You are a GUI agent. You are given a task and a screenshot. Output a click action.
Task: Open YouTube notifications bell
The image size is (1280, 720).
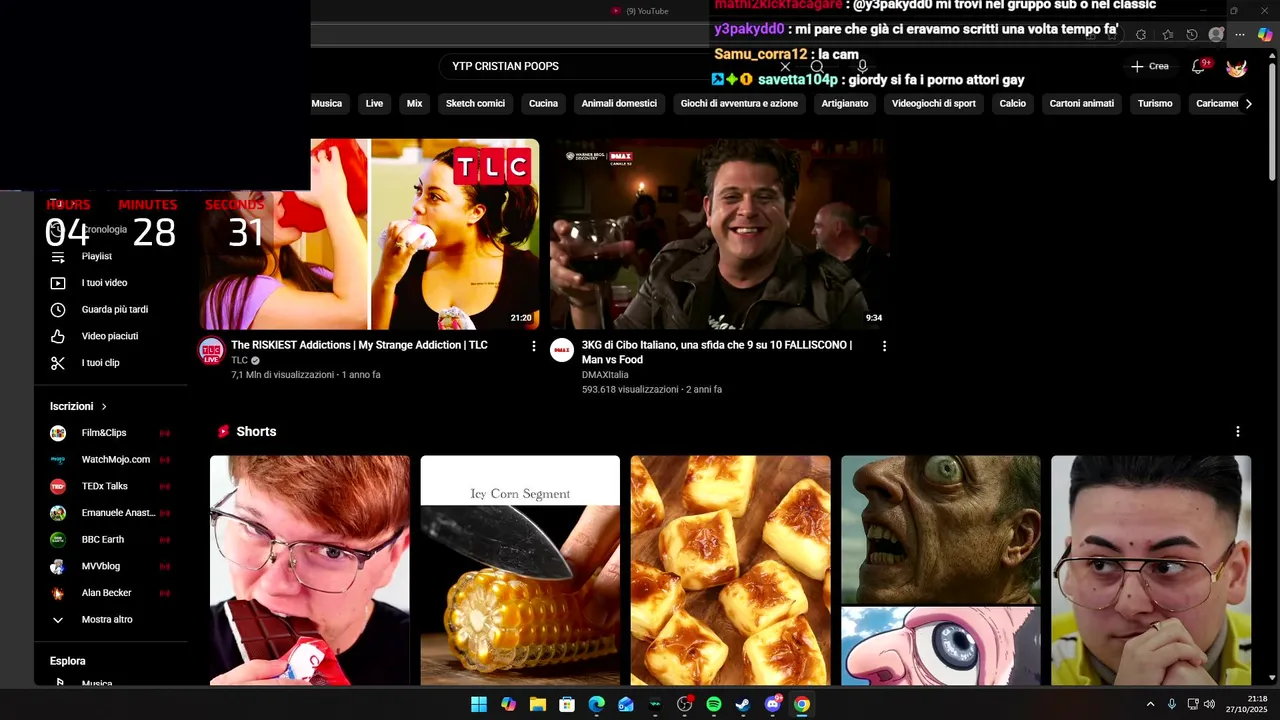pyautogui.click(x=1198, y=66)
